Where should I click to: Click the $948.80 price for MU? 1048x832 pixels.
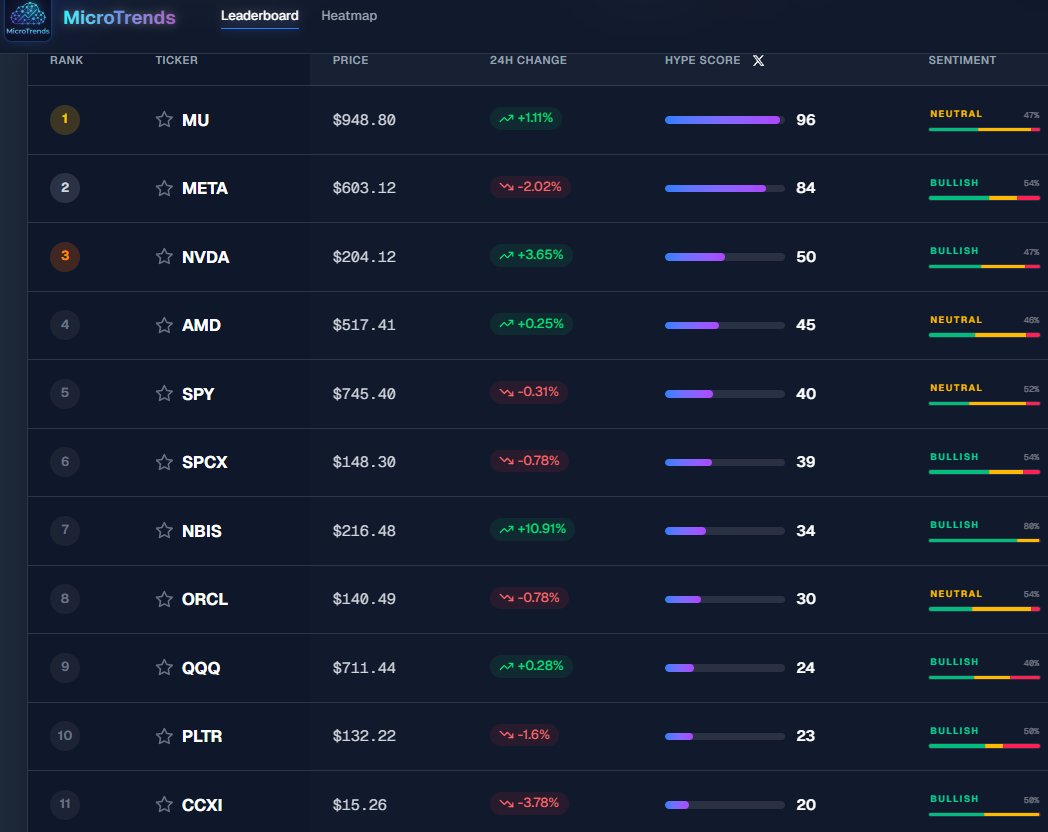[x=364, y=120]
